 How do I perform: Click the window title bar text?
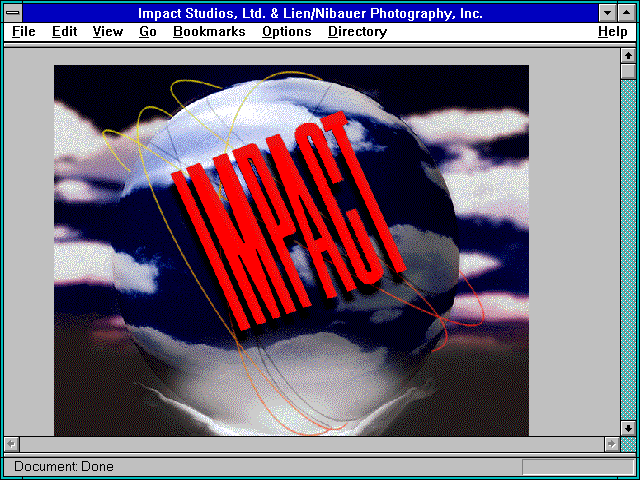pos(310,13)
